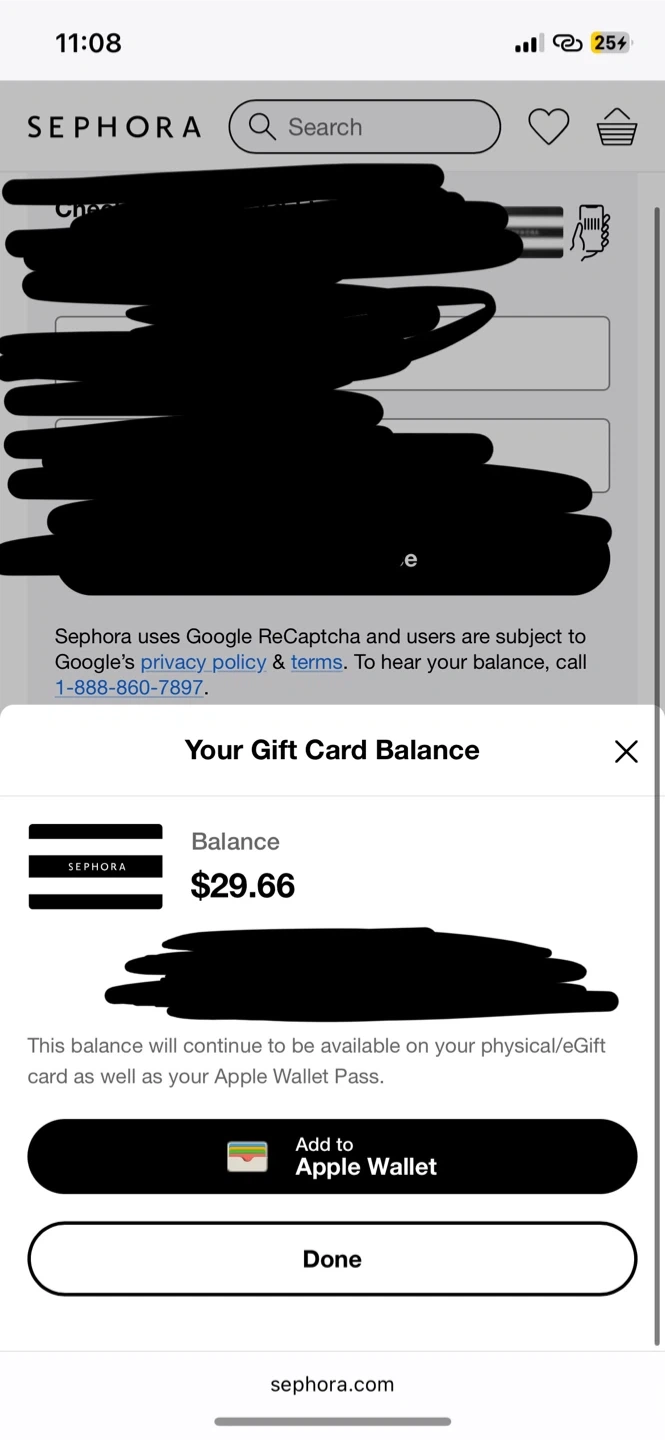The height and width of the screenshot is (1440, 665).
Task: Tap the Sephora striped gift card thumbnail
Action: (x=95, y=866)
